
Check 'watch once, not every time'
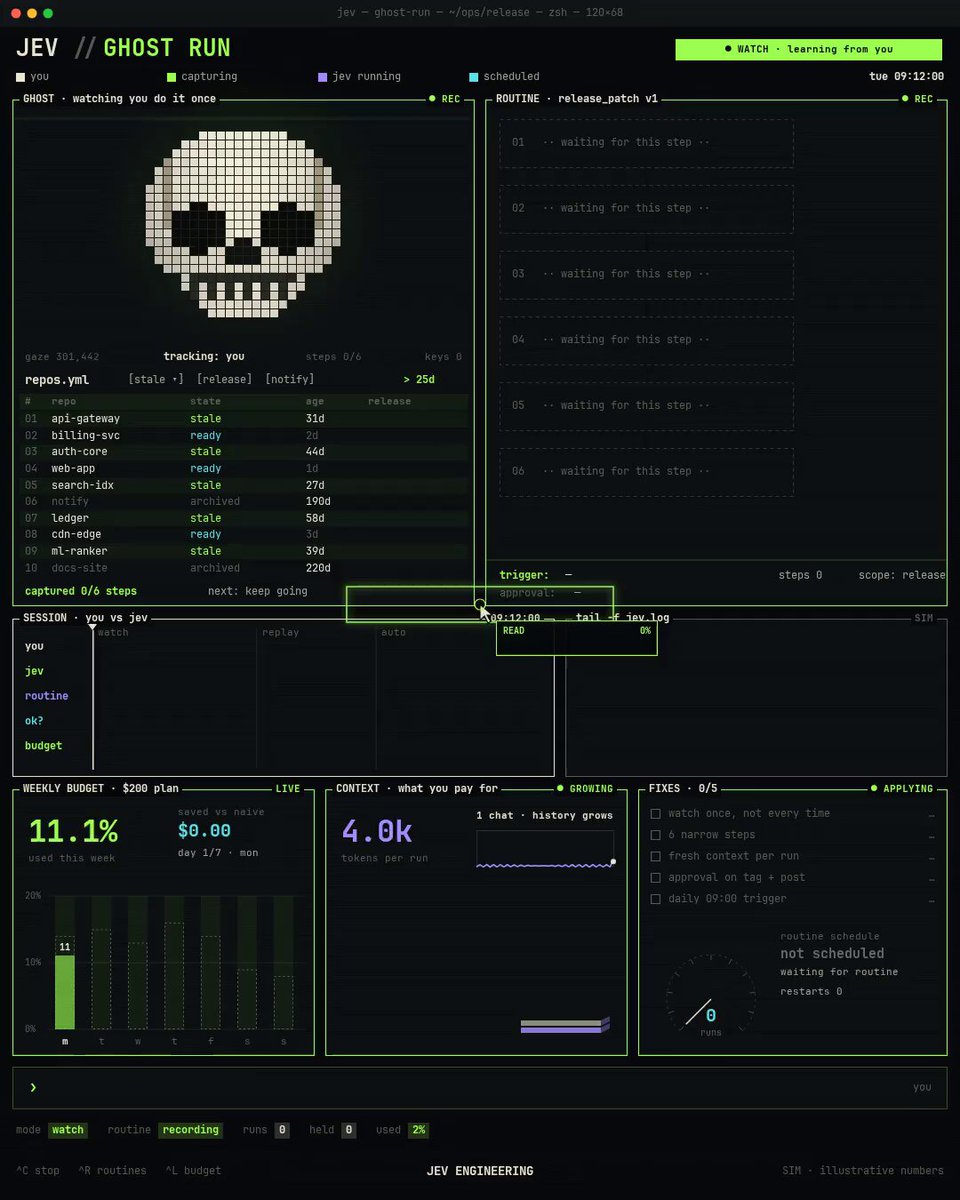point(656,813)
